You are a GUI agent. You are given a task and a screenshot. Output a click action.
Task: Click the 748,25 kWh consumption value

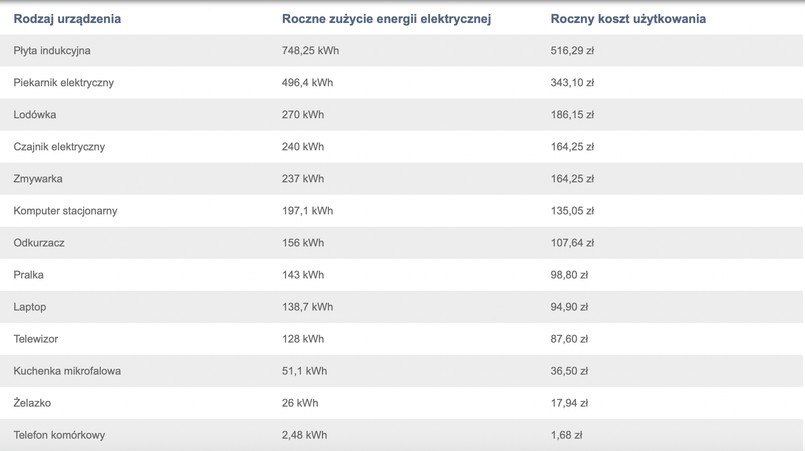312,50
